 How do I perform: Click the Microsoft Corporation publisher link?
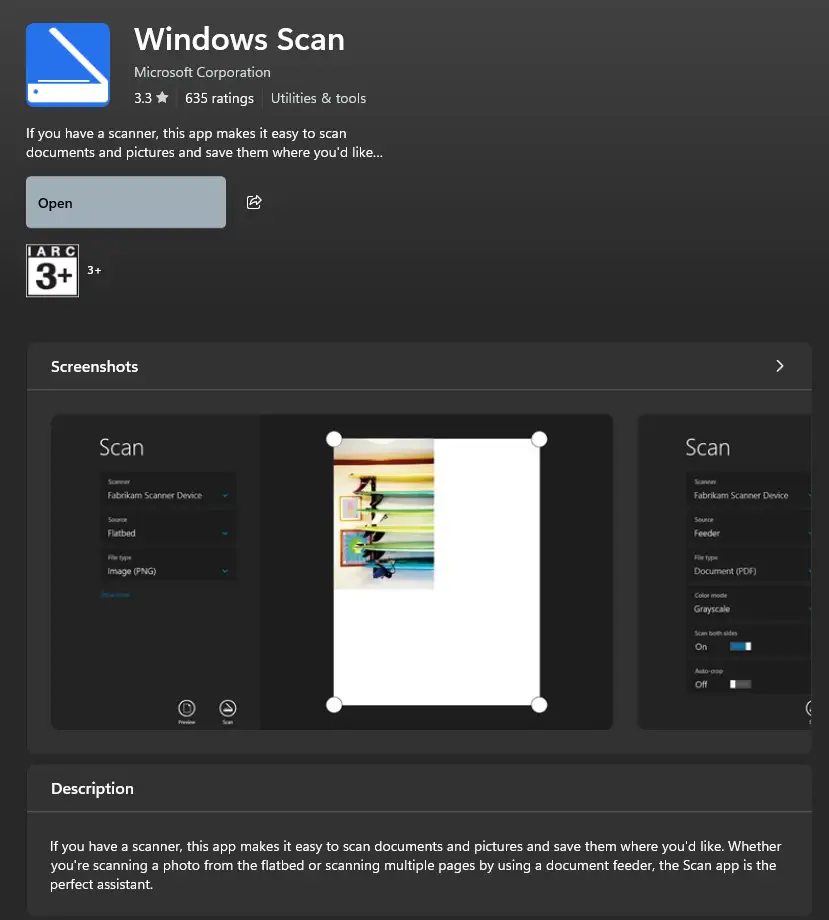point(202,72)
